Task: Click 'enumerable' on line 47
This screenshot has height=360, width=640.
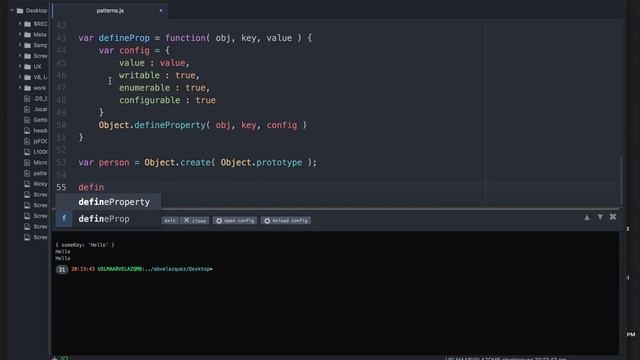Action: [144, 88]
